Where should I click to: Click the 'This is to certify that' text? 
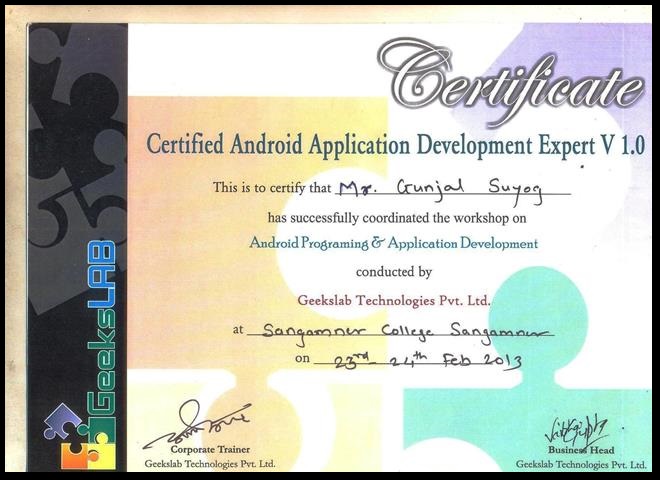[x=272, y=187]
